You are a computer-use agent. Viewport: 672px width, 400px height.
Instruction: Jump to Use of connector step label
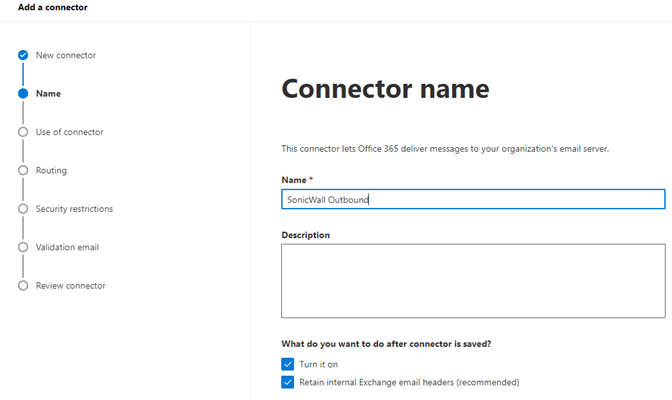(x=69, y=132)
